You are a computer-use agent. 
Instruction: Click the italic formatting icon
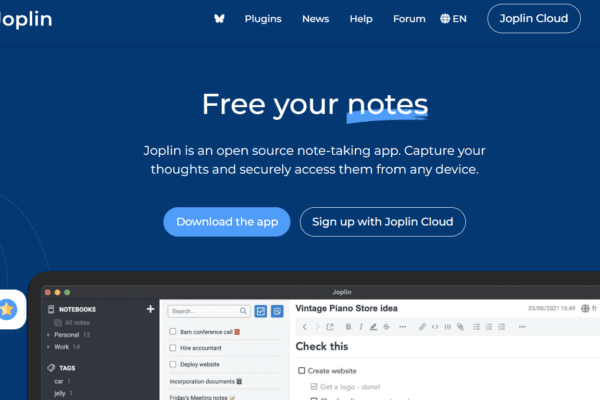360,326
